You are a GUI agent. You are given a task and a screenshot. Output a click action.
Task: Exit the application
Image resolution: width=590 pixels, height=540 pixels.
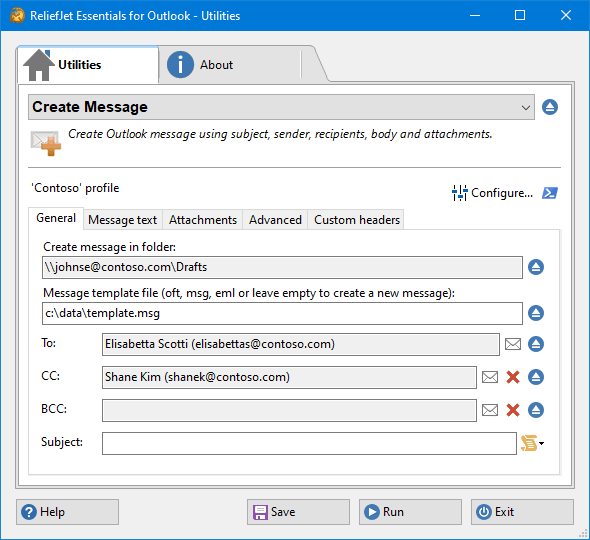click(522, 512)
